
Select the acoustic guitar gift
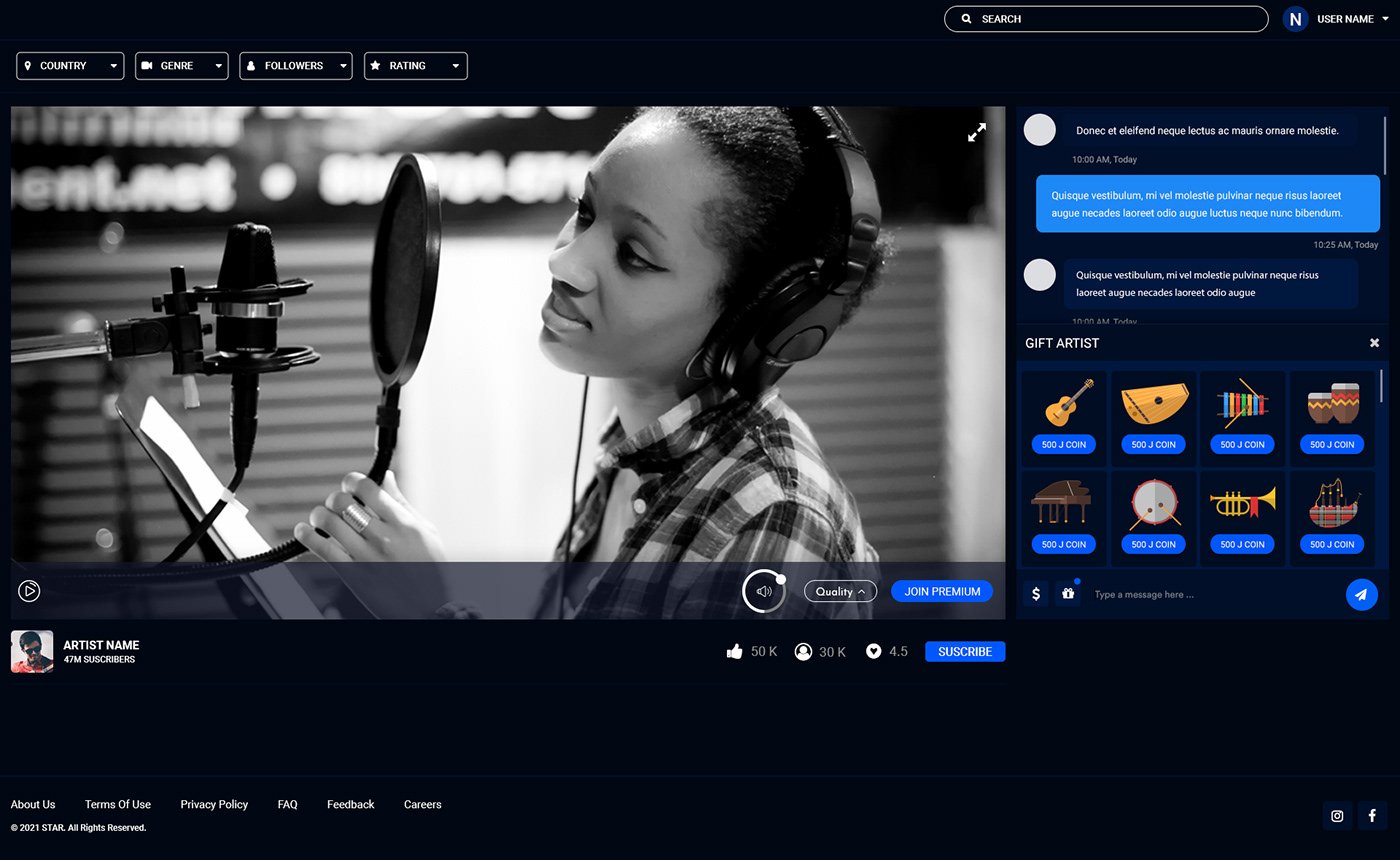(1063, 402)
